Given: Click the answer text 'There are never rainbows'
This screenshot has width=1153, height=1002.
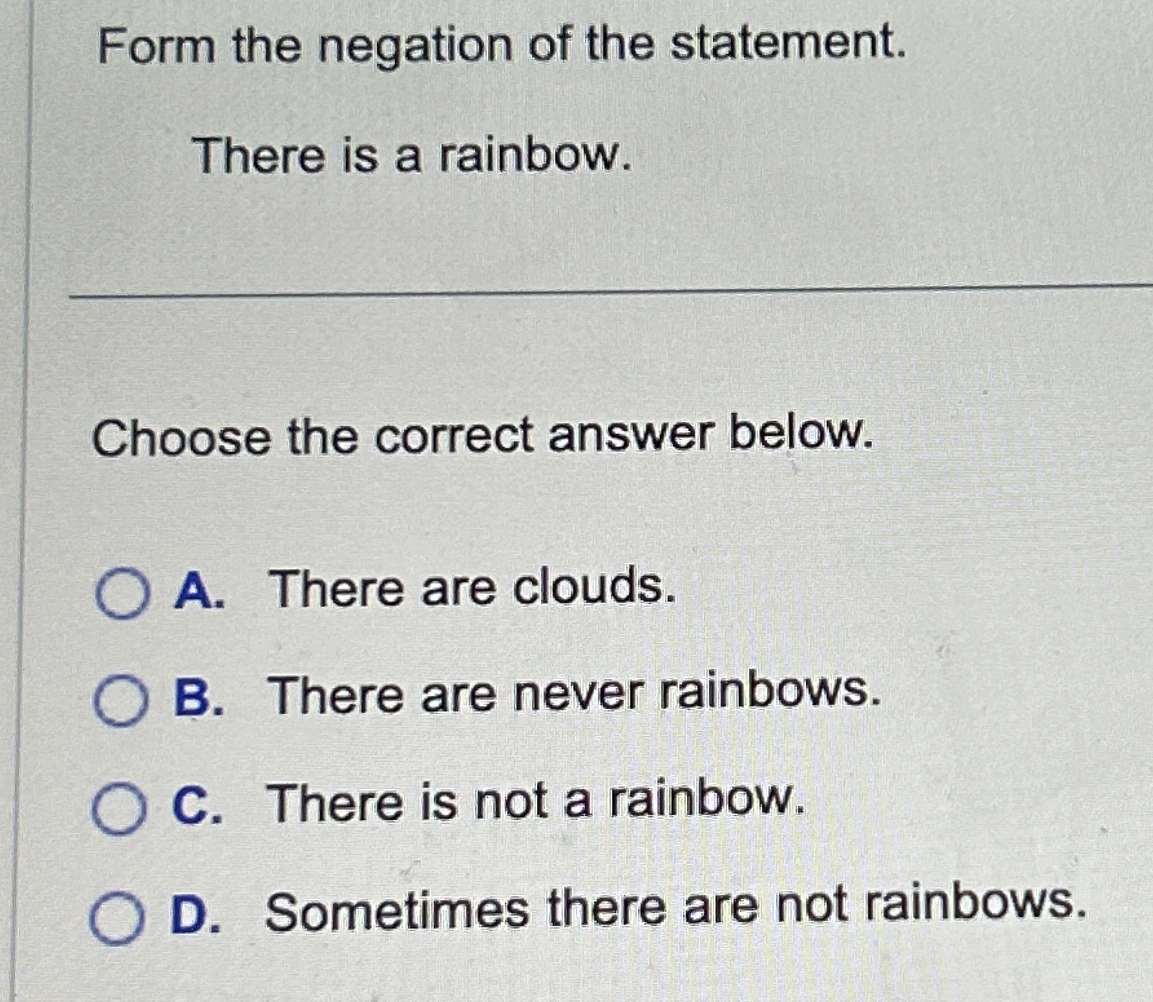Looking at the screenshot, I should (570, 698).
